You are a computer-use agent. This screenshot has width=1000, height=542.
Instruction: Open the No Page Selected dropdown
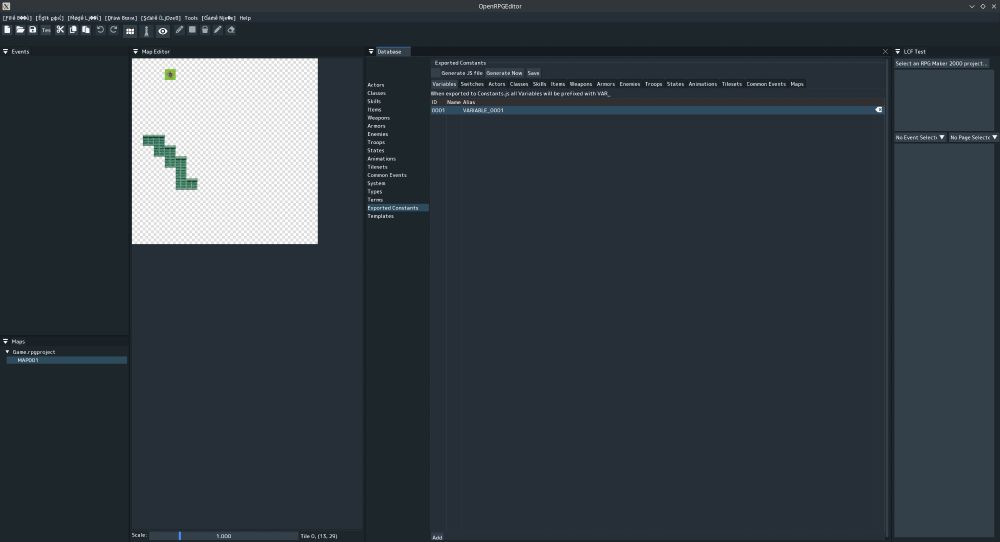point(973,137)
